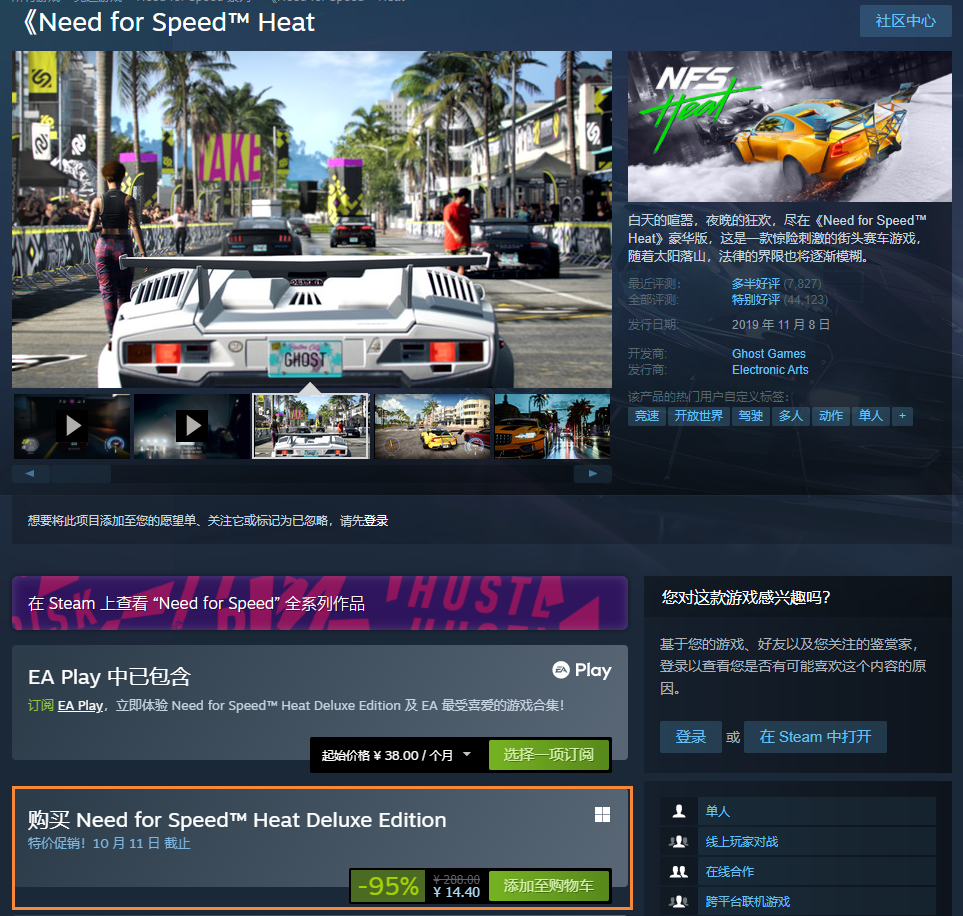Open the 社区中心 community hub
The height and width of the screenshot is (916, 963).
pyautogui.click(x=905, y=21)
